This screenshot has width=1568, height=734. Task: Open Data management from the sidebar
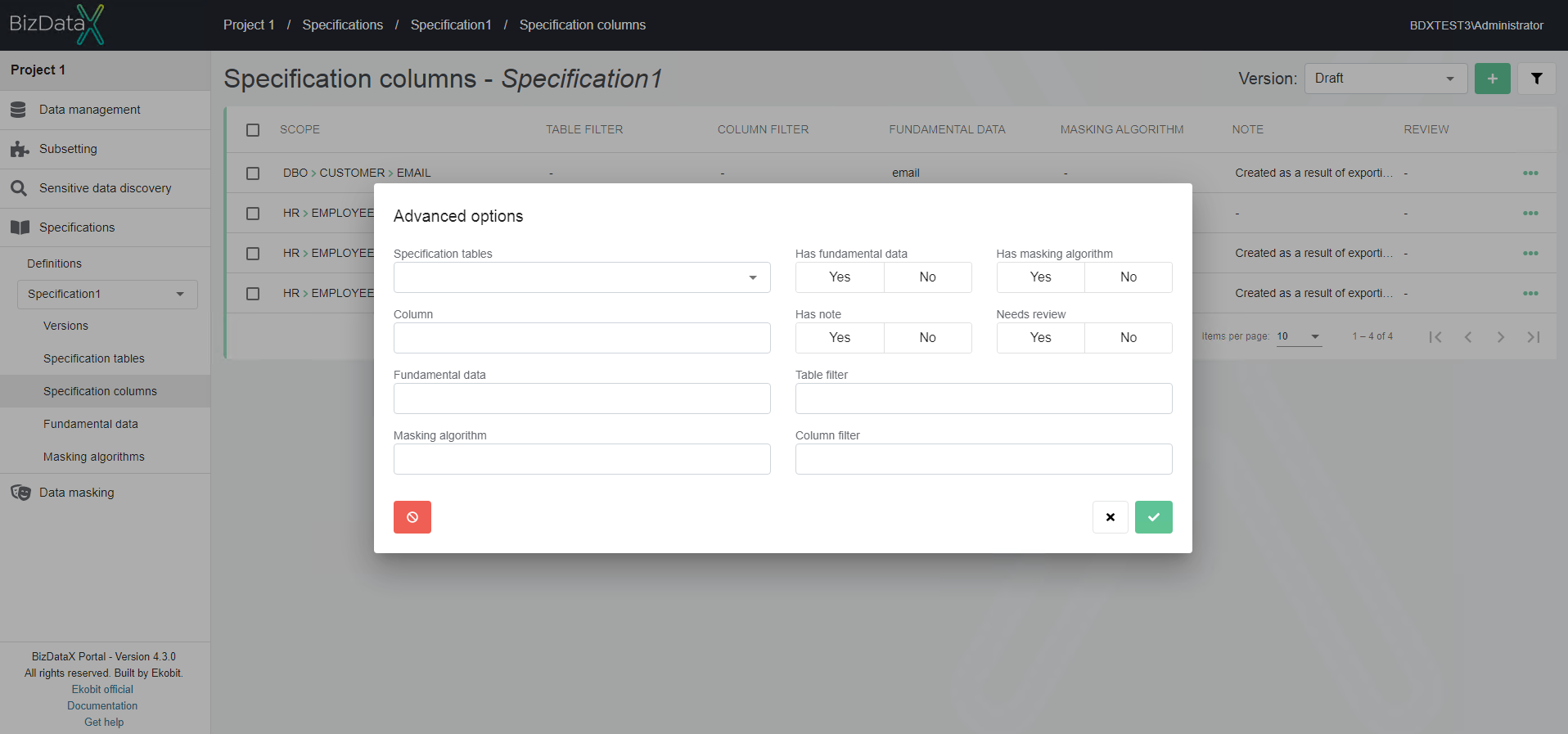coord(105,110)
